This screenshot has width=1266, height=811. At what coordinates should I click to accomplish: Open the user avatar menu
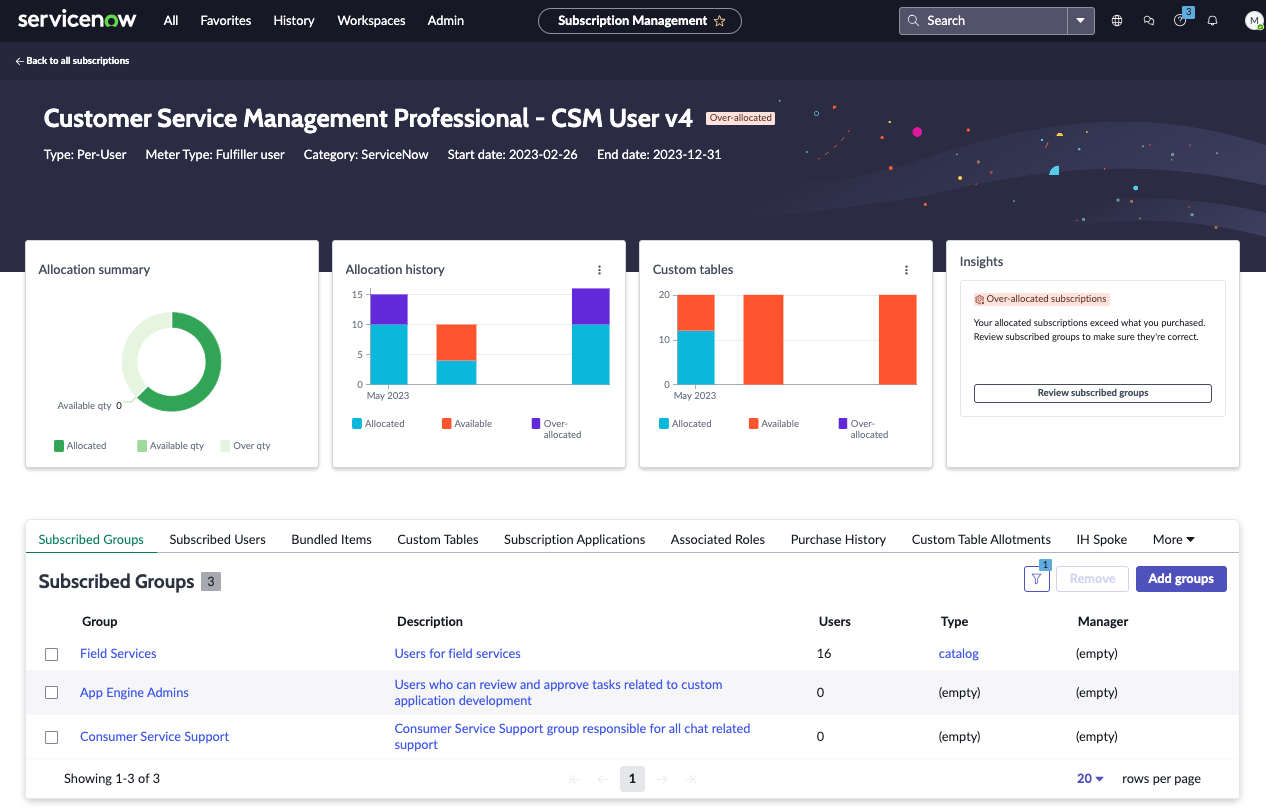click(1254, 20)
